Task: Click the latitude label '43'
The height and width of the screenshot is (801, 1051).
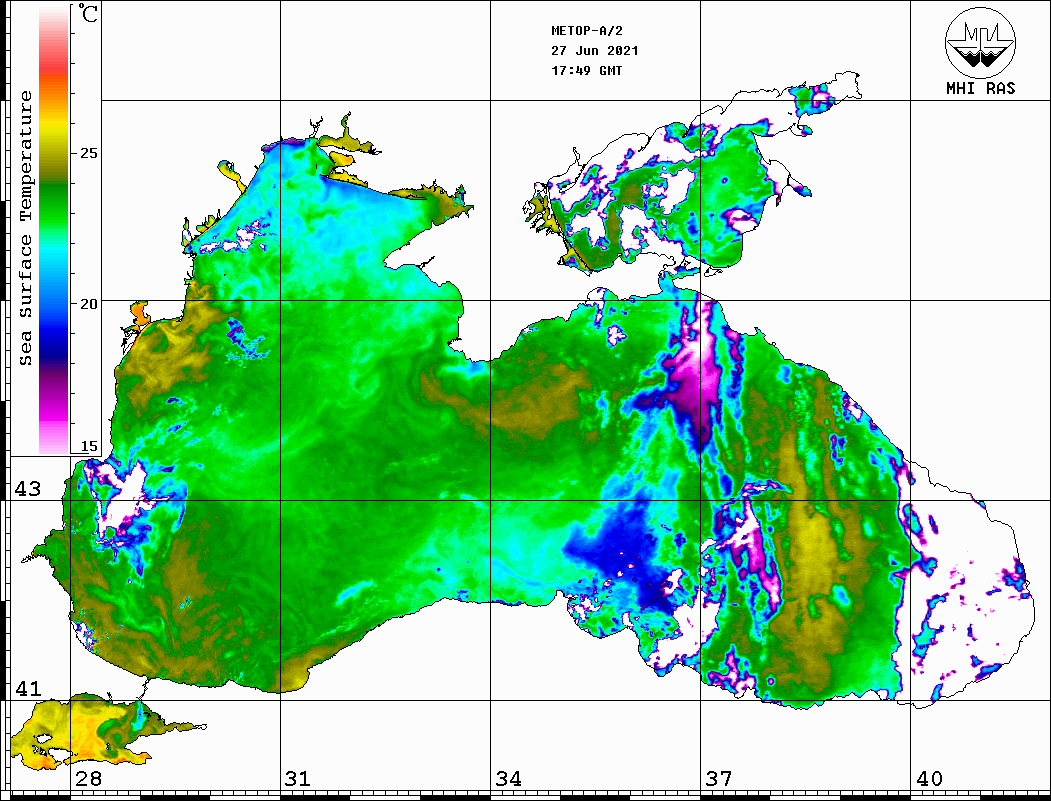Action: coord(27,489)
